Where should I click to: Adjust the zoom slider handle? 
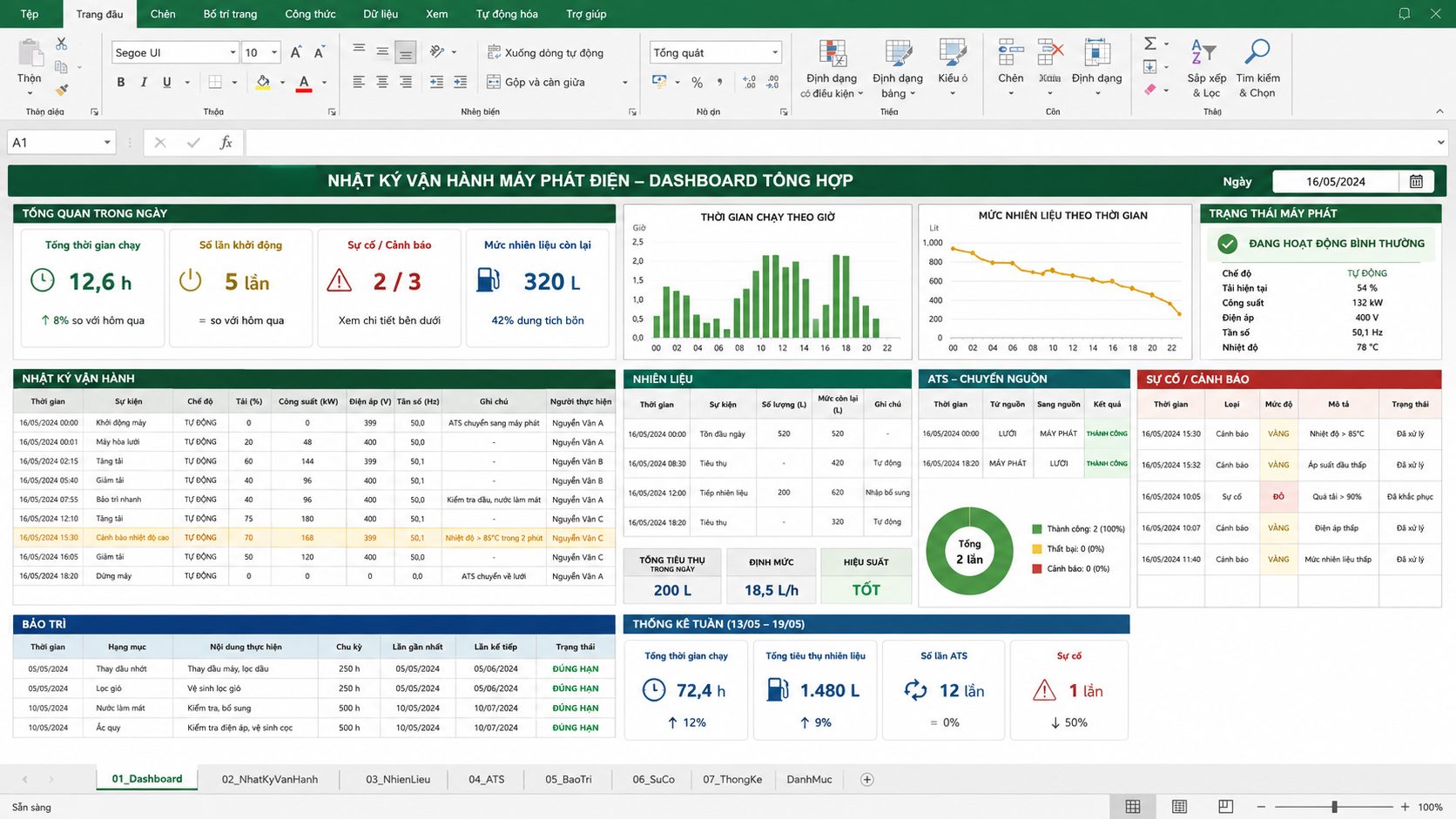[x=1334, y=807]
